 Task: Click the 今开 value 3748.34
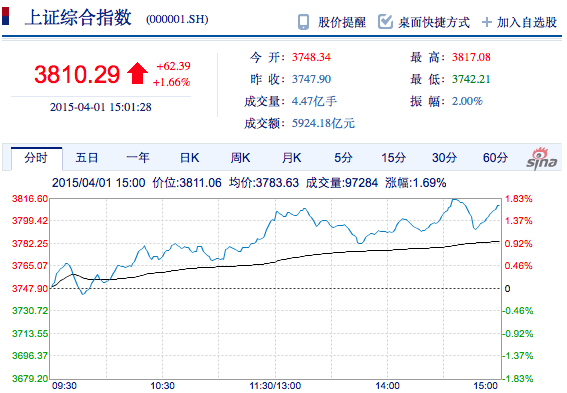point(311,57)
